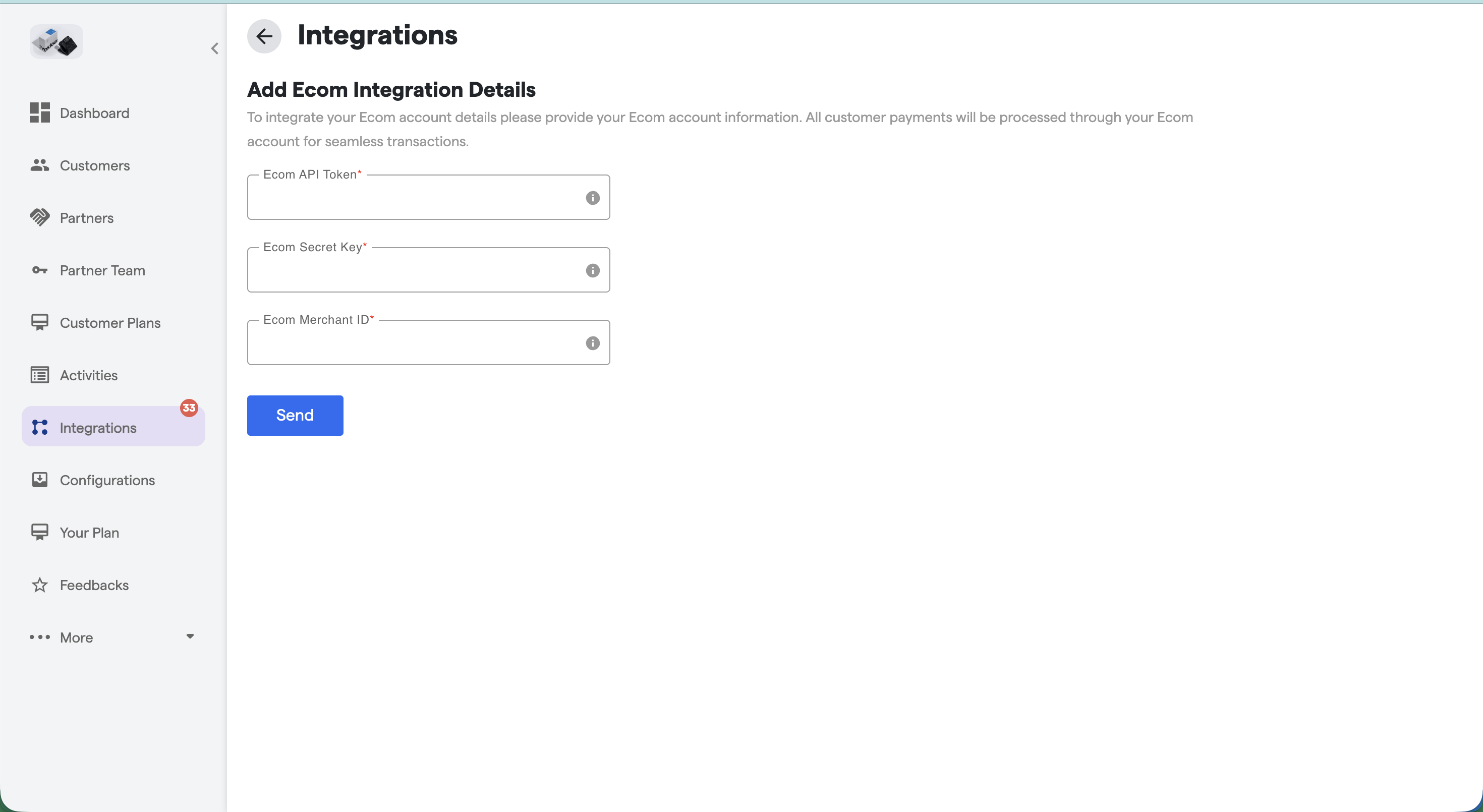Click the info icon in Ecom Secret Key field
Image resolution: width=1483 pixels, height=812 pixels.
[592, 270]
